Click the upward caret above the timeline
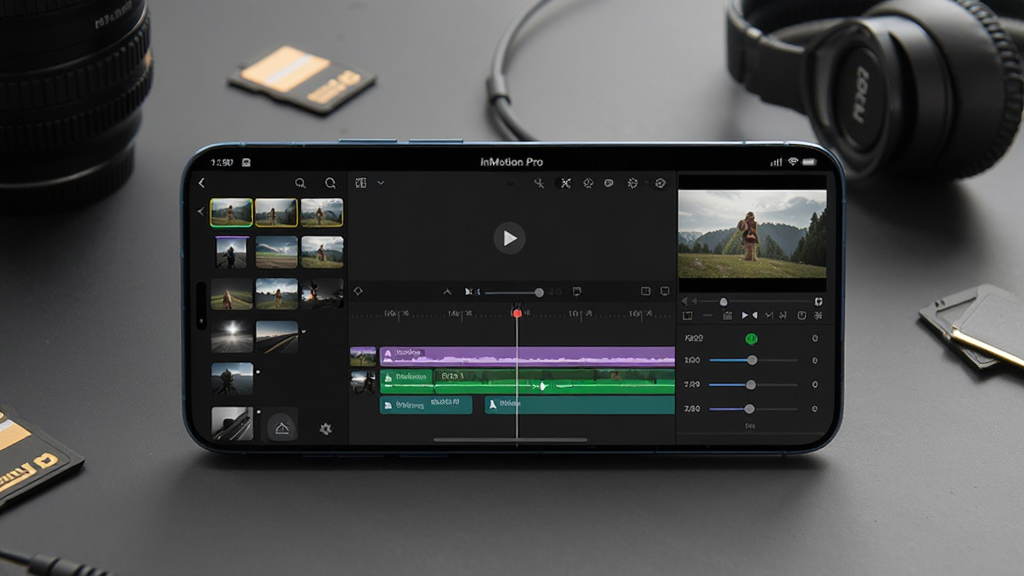The width and height of the screenshot is (1024, 576). (447, 292)
